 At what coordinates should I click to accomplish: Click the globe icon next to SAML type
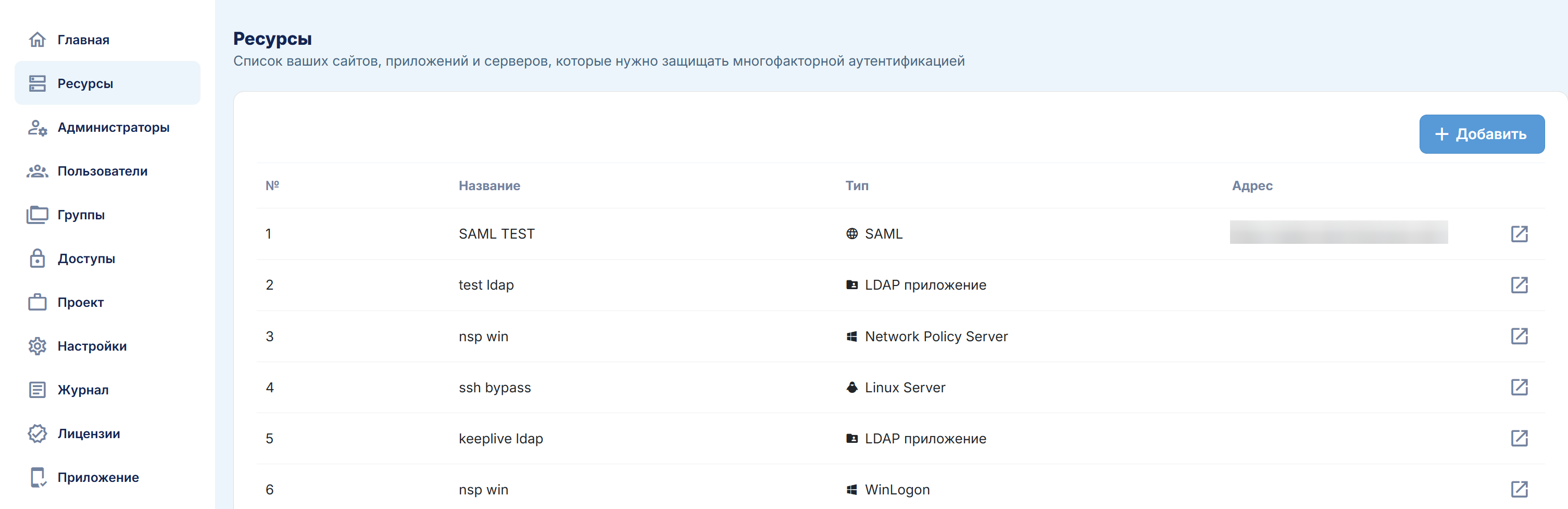(x=851, y=234)
